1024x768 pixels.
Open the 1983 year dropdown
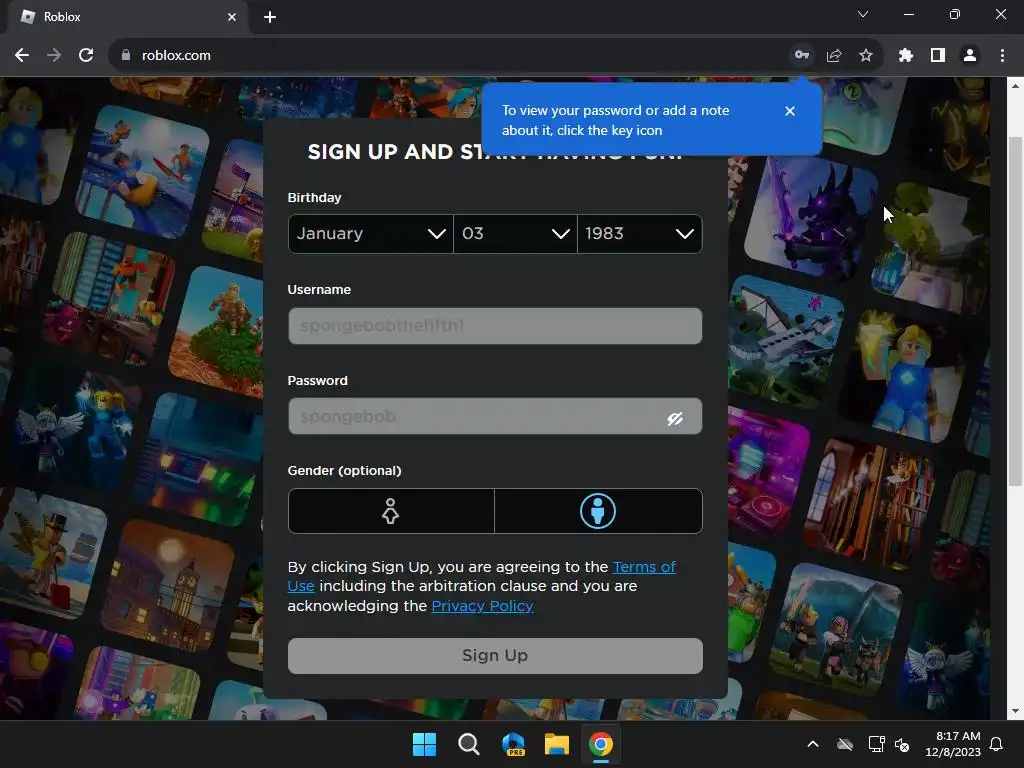coord(640,234)
